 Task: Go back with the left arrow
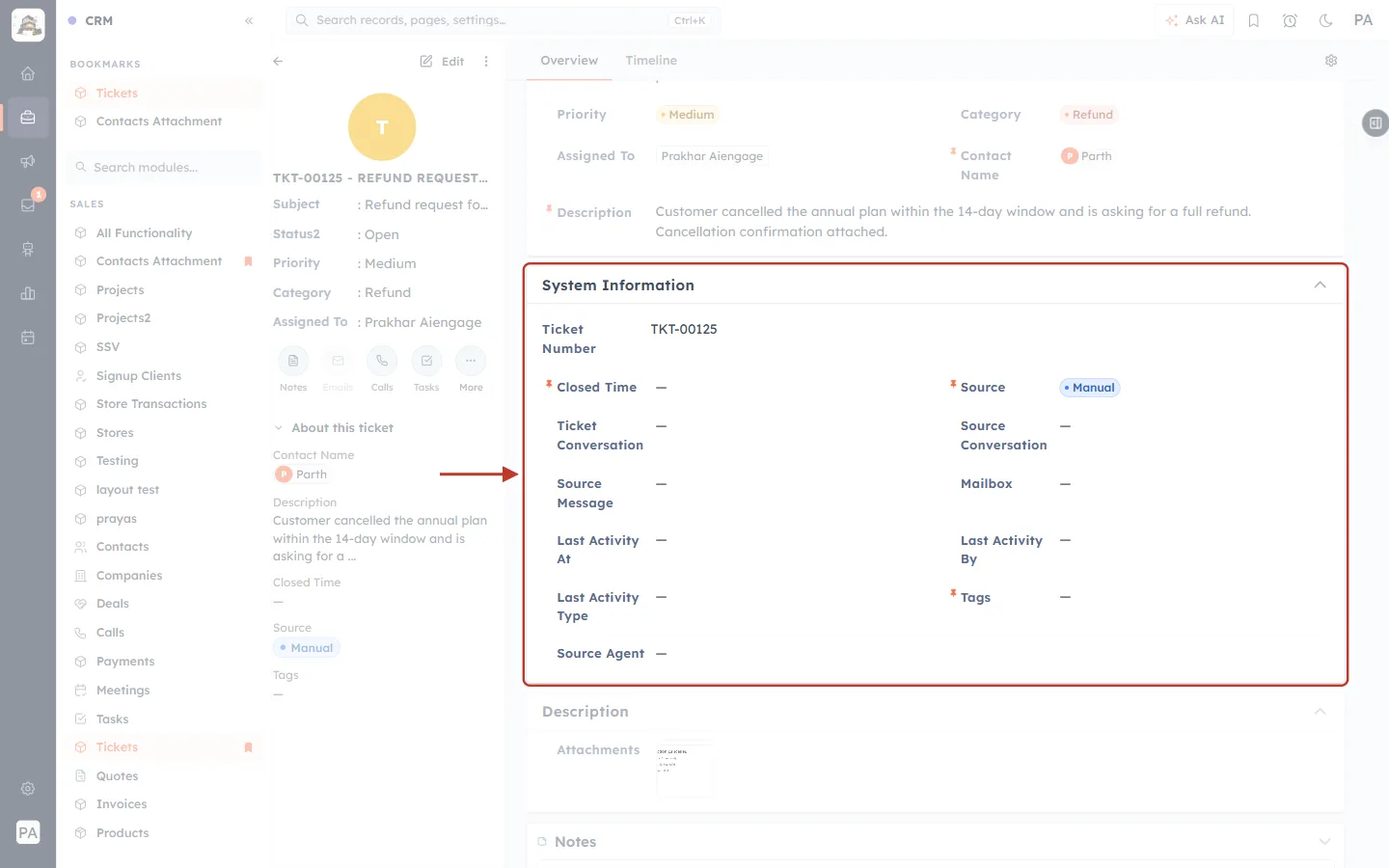click(x=278, y=61)
